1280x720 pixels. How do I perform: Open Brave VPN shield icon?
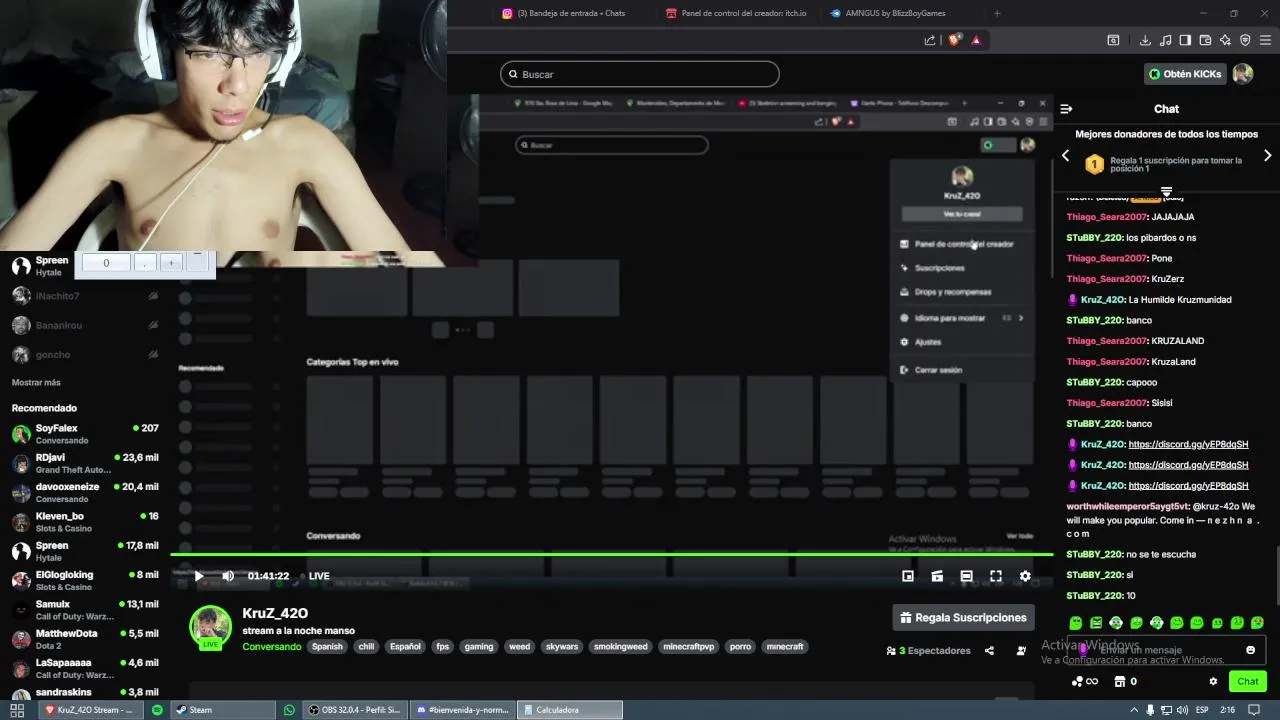(x=1245, y=40)
